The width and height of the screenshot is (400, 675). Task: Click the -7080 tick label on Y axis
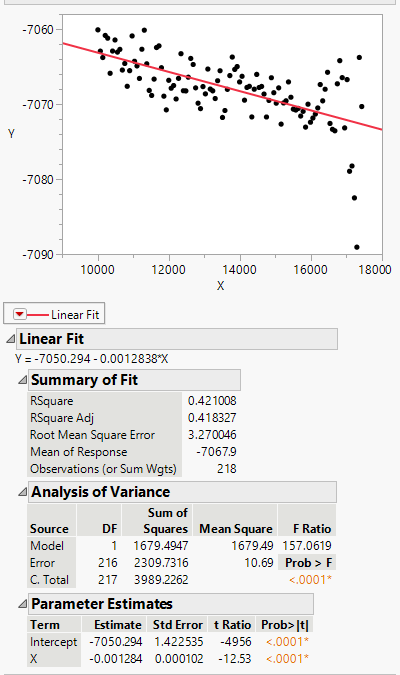[x=38, y=180]
